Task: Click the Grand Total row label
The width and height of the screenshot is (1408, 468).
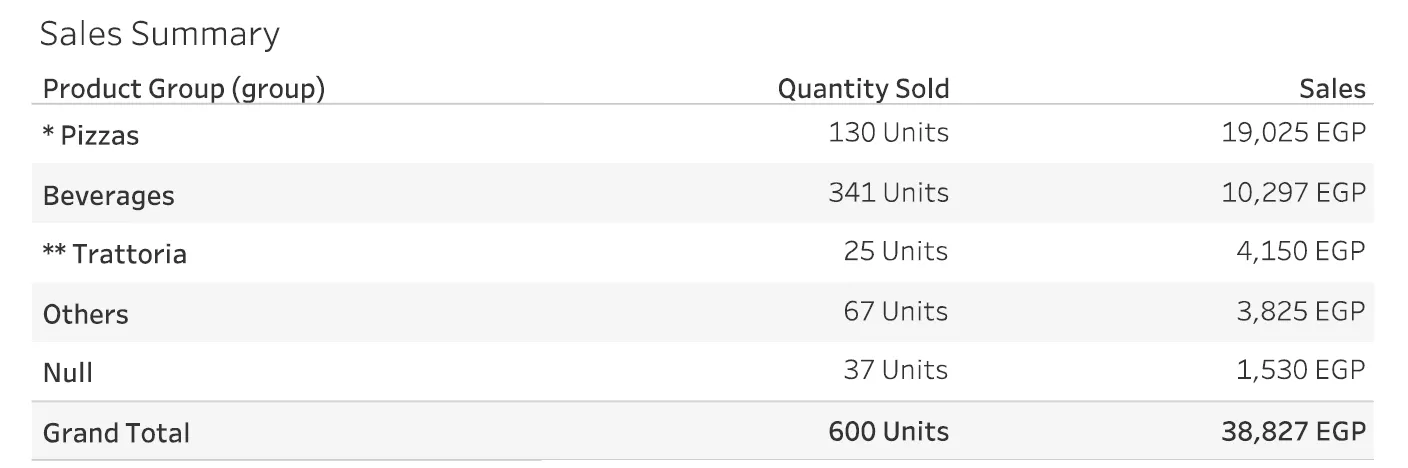Action: coord(116,433)
